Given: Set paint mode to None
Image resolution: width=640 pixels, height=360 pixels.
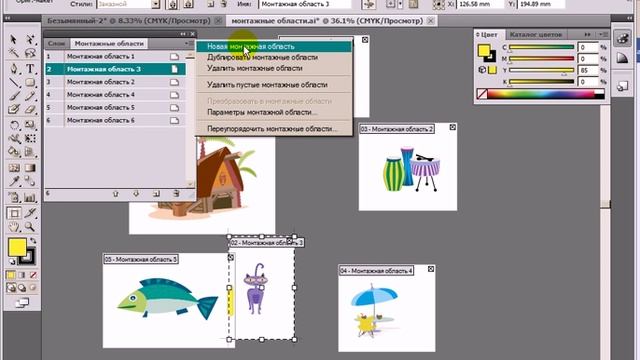Looking at the screenshot, I should 33,275.
